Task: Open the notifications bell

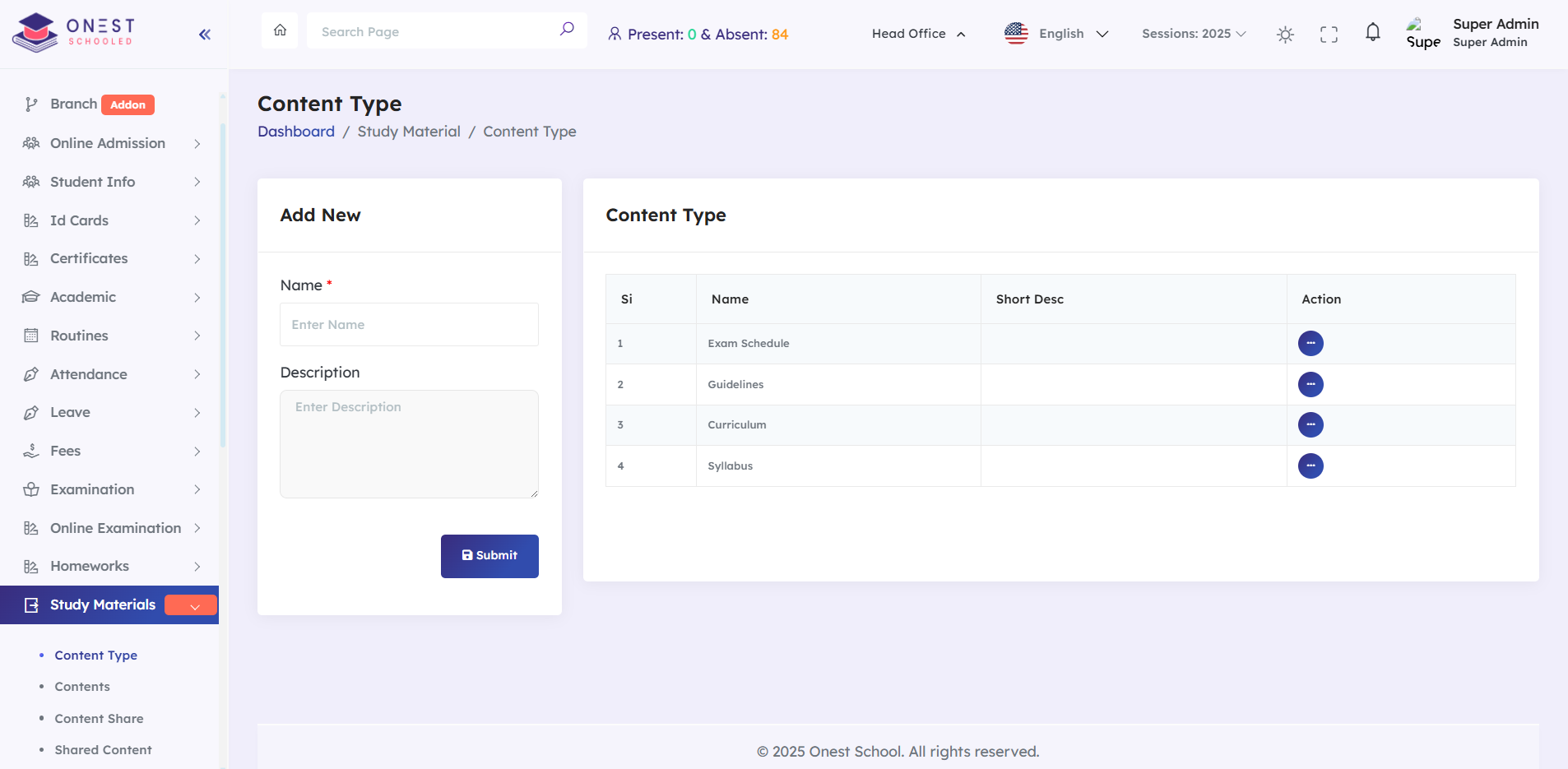Action: coord(1373,32)
